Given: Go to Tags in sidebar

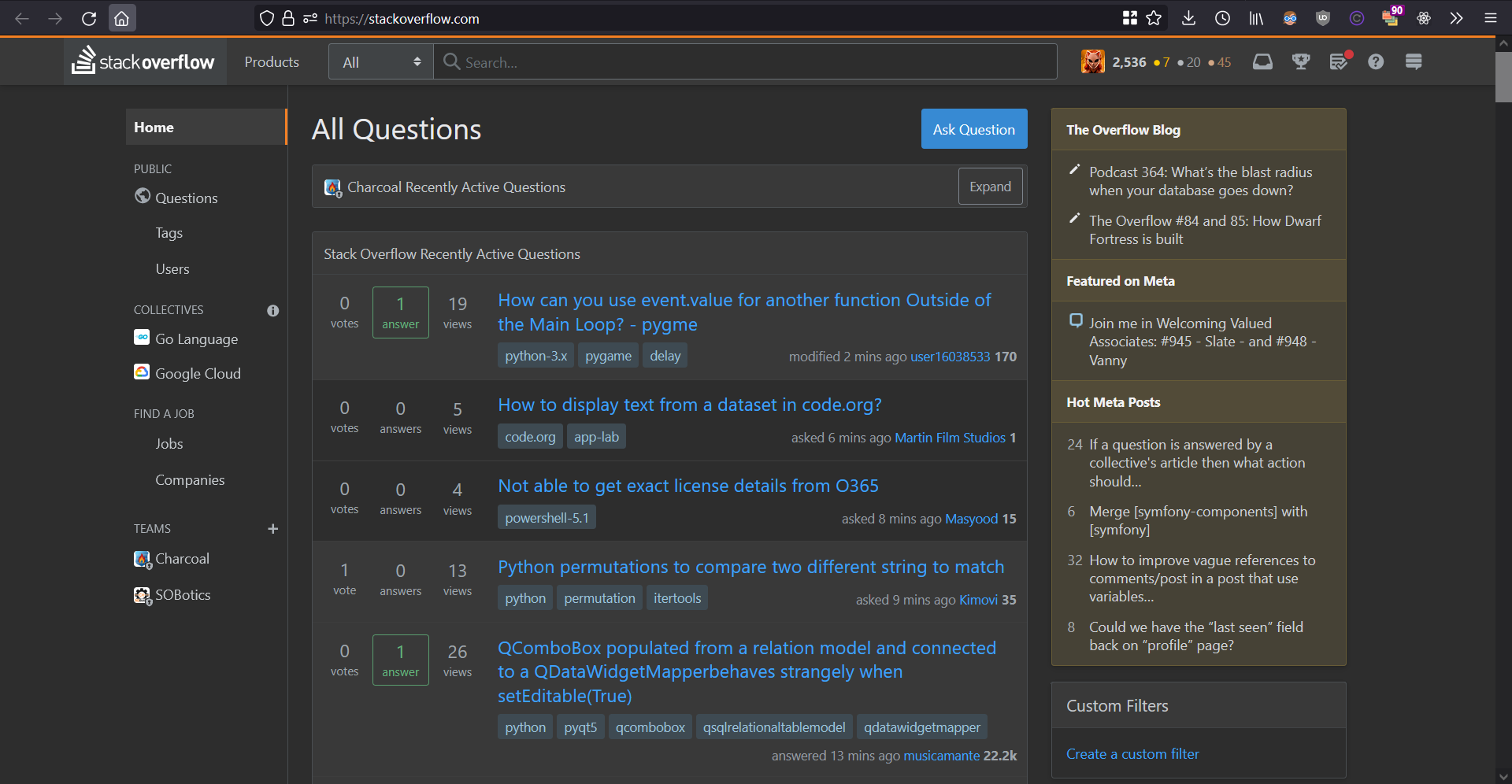Looking at the screenshot, I should click(169, 233).
